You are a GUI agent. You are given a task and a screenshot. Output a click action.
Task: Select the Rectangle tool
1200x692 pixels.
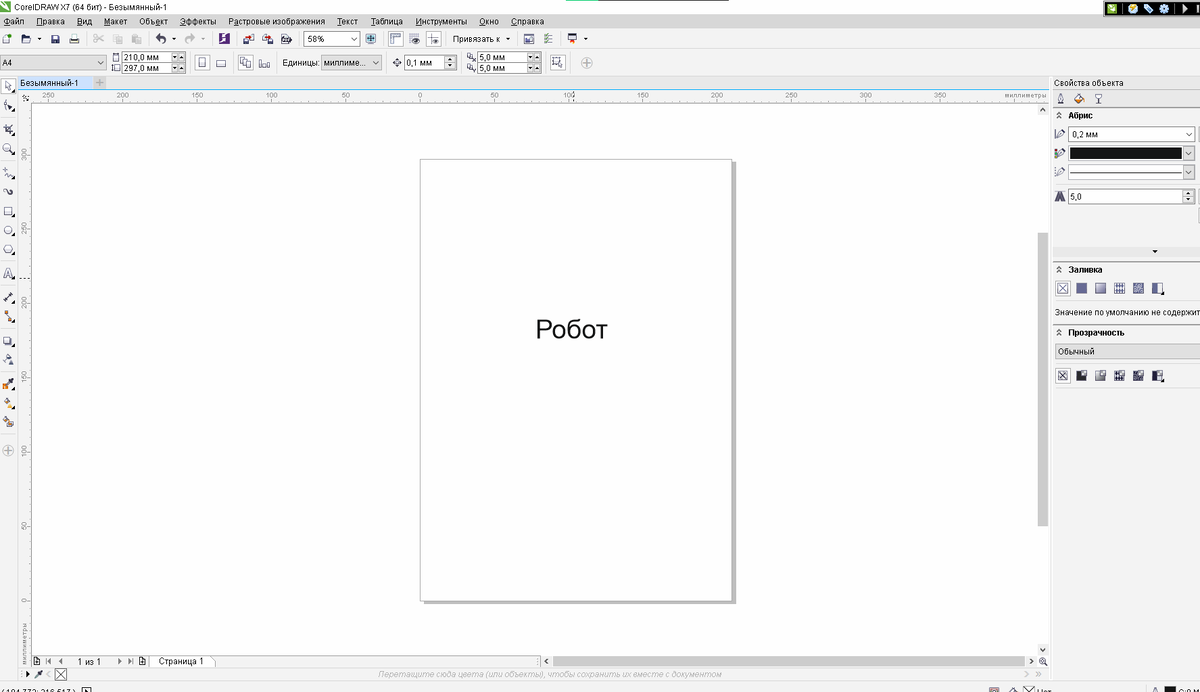pyautogui.click(x=10, y=209)
